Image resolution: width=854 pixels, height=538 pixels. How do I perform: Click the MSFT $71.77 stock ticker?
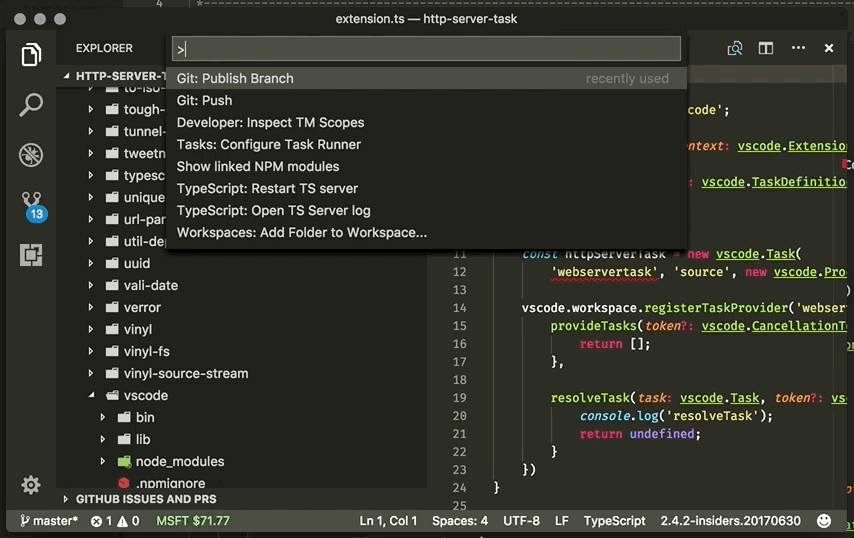click(193, 521)
